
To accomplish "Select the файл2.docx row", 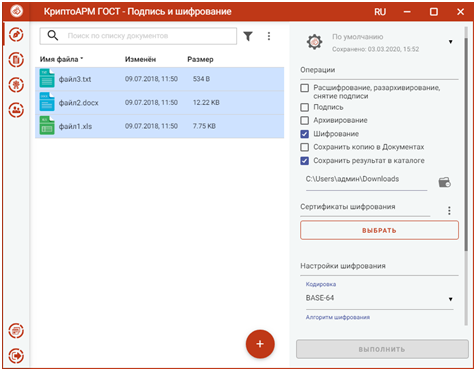I will (x=160, y=102).
